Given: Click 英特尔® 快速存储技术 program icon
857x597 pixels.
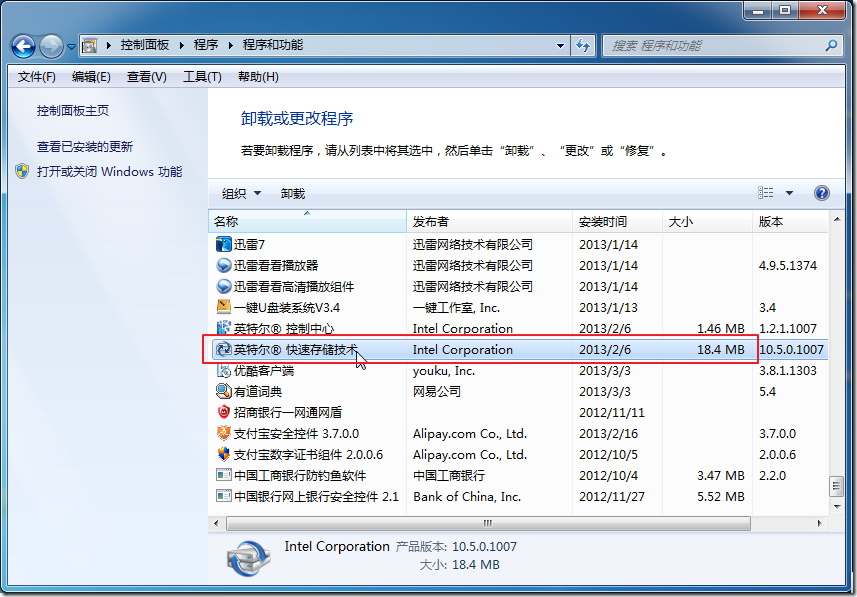Looking at the screenshot, I should [x=224, y=349].
